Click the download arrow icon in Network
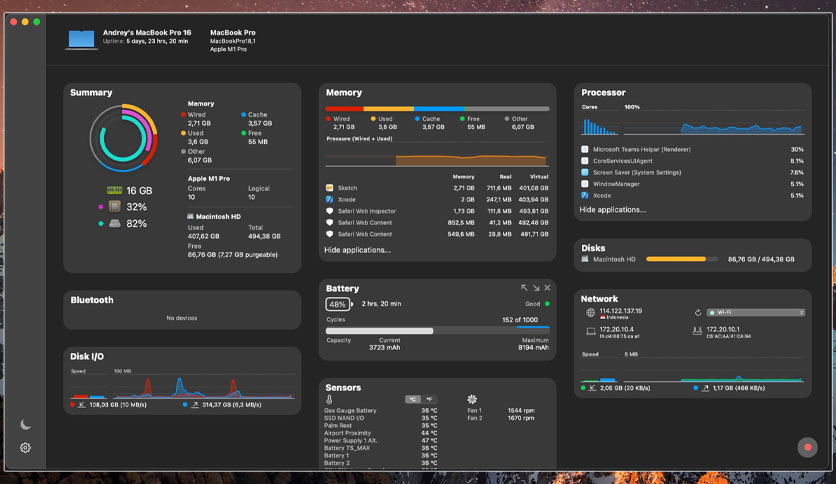 pos(592,388)
